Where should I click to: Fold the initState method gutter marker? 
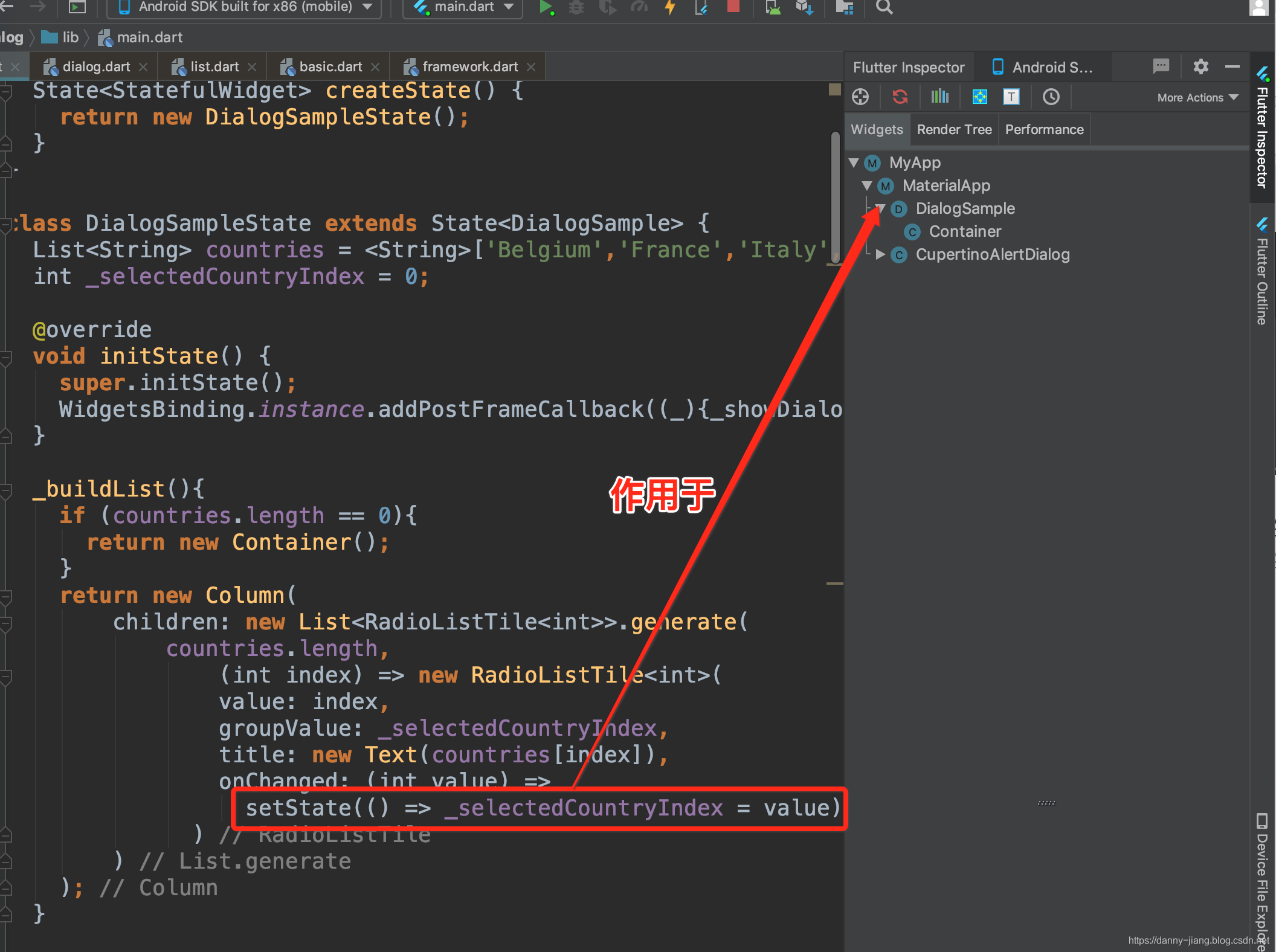6,358
